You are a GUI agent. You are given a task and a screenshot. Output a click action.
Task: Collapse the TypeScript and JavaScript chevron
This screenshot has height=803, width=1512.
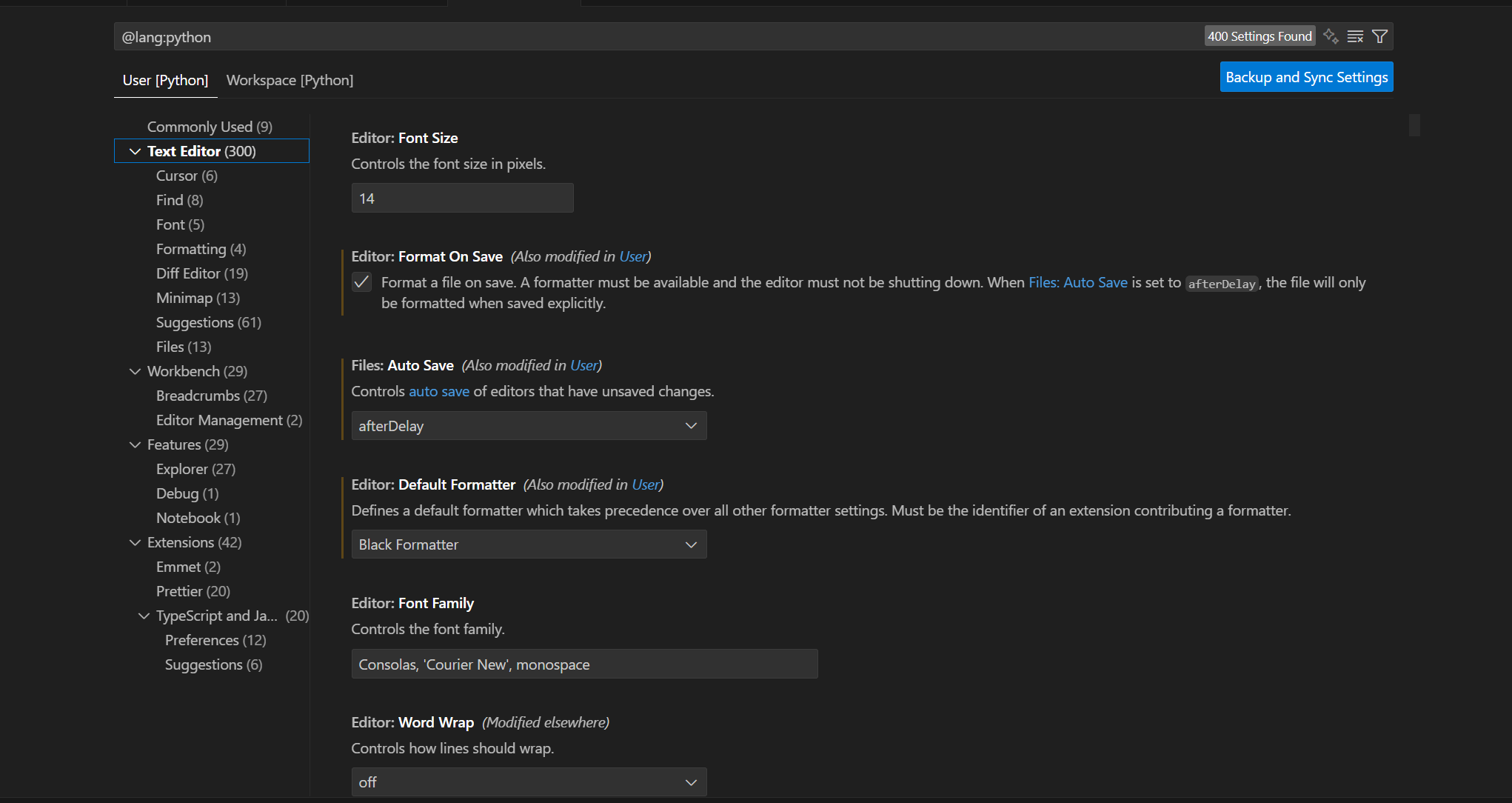tap(144, 616)
